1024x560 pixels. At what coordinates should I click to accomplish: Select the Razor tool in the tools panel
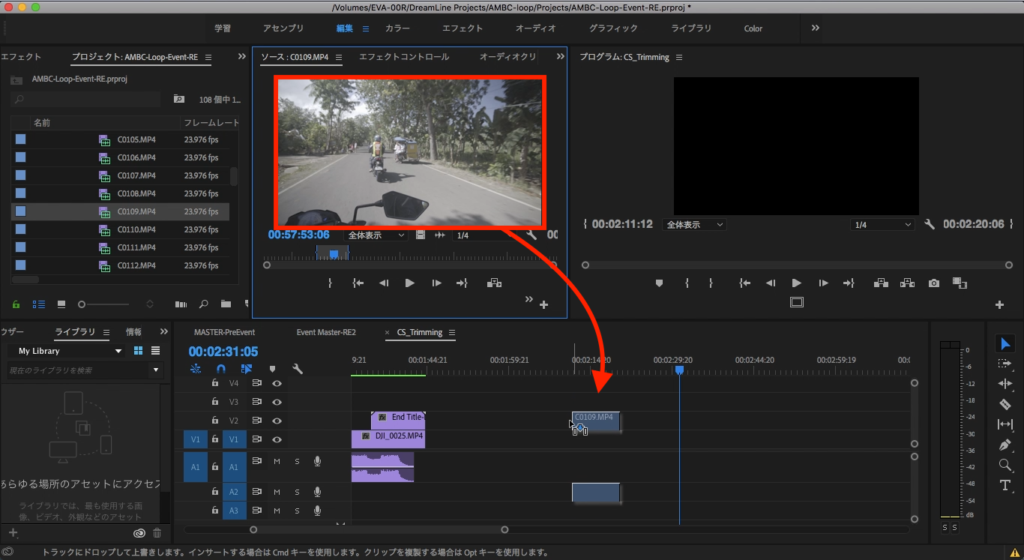pyautogui.click(x=1005, y=404)
